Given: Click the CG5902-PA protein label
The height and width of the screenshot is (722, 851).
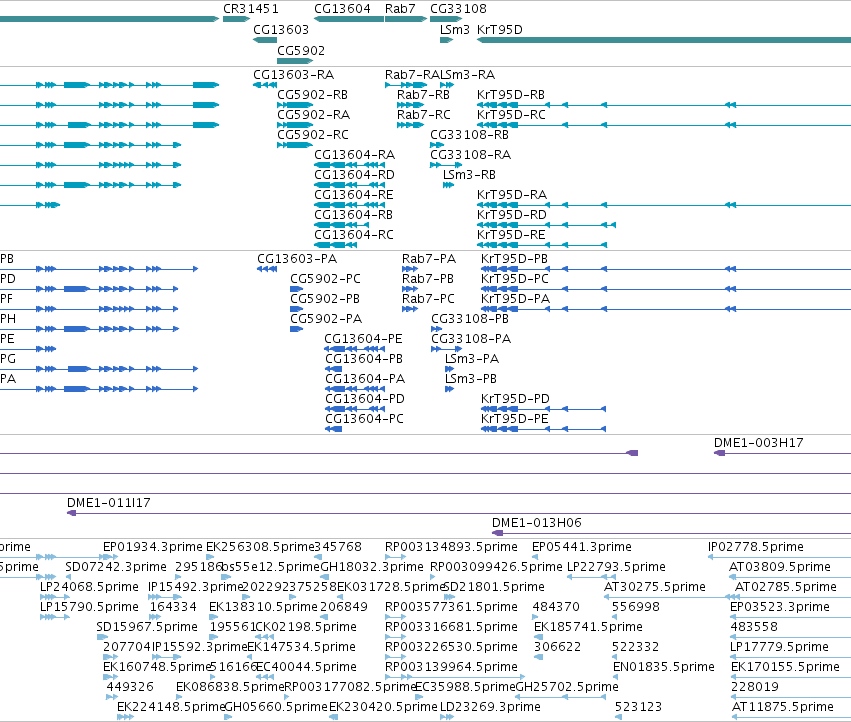Looking at the screenshot, I should pos(326,318).
